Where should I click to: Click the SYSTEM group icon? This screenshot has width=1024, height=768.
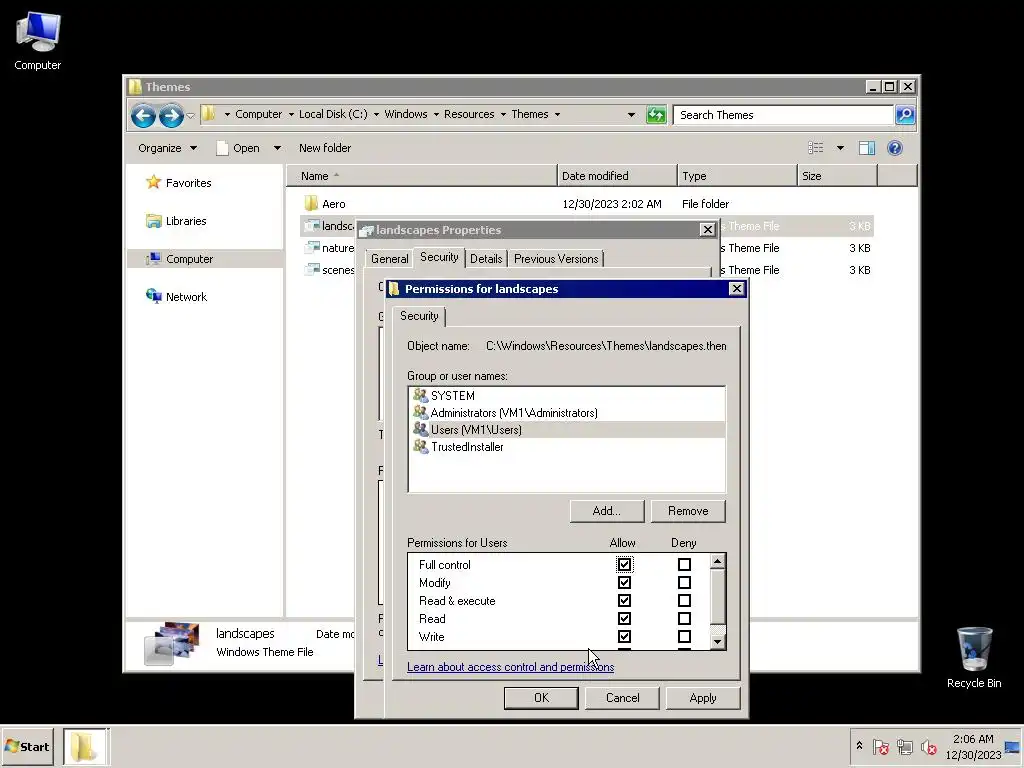[421, 395]
